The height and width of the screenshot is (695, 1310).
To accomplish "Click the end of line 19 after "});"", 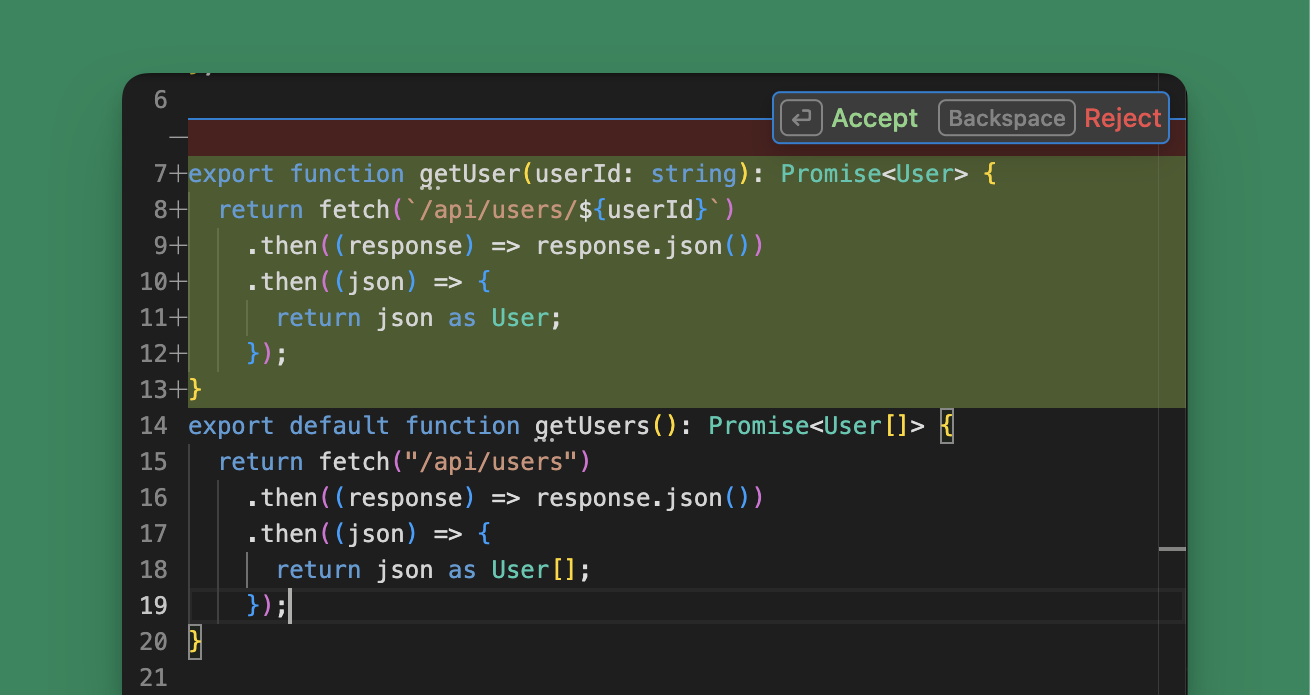I will pyautogui.click(x=290, y=606).
